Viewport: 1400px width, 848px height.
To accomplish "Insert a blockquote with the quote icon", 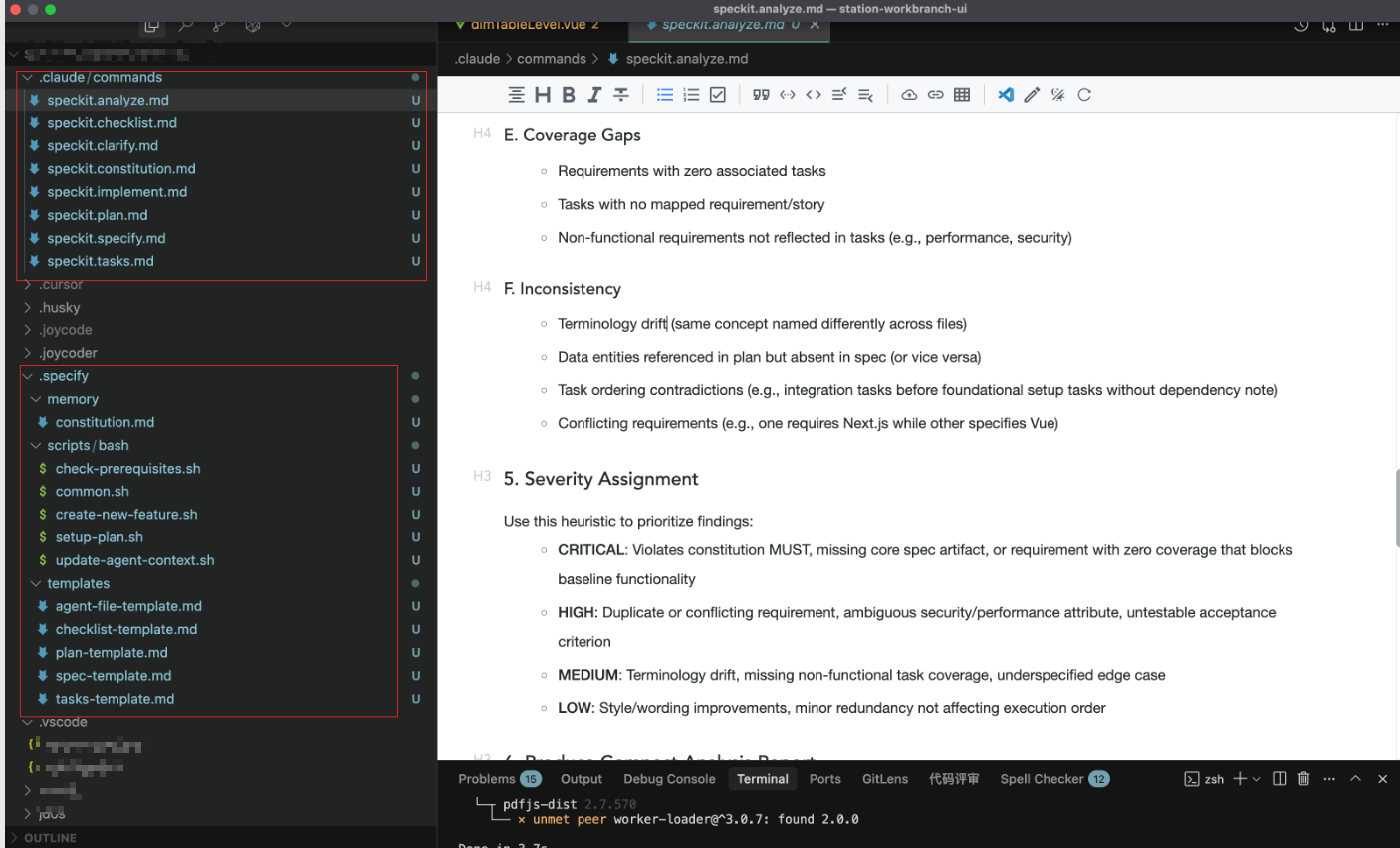I will pos(761,95).
